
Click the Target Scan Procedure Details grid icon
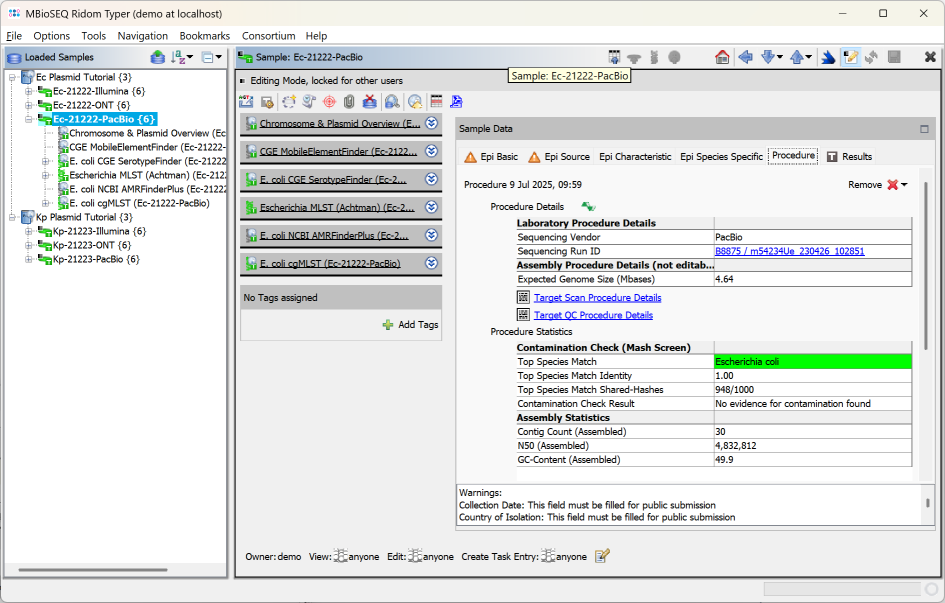(x=523, y=298)
